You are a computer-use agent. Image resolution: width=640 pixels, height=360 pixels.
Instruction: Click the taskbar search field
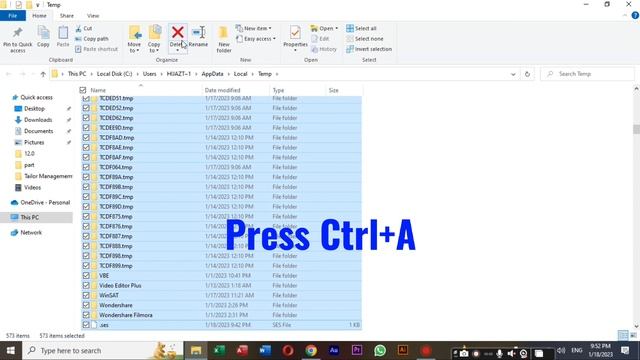click(102, 350)
